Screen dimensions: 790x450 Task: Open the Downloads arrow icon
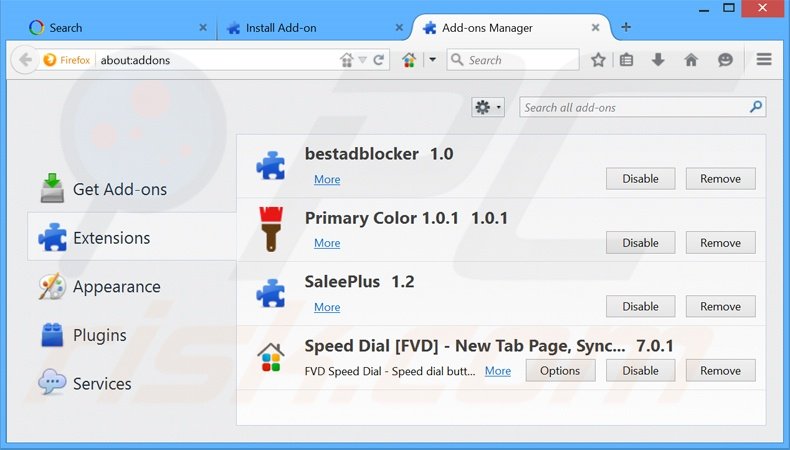[x=658, y=60]
